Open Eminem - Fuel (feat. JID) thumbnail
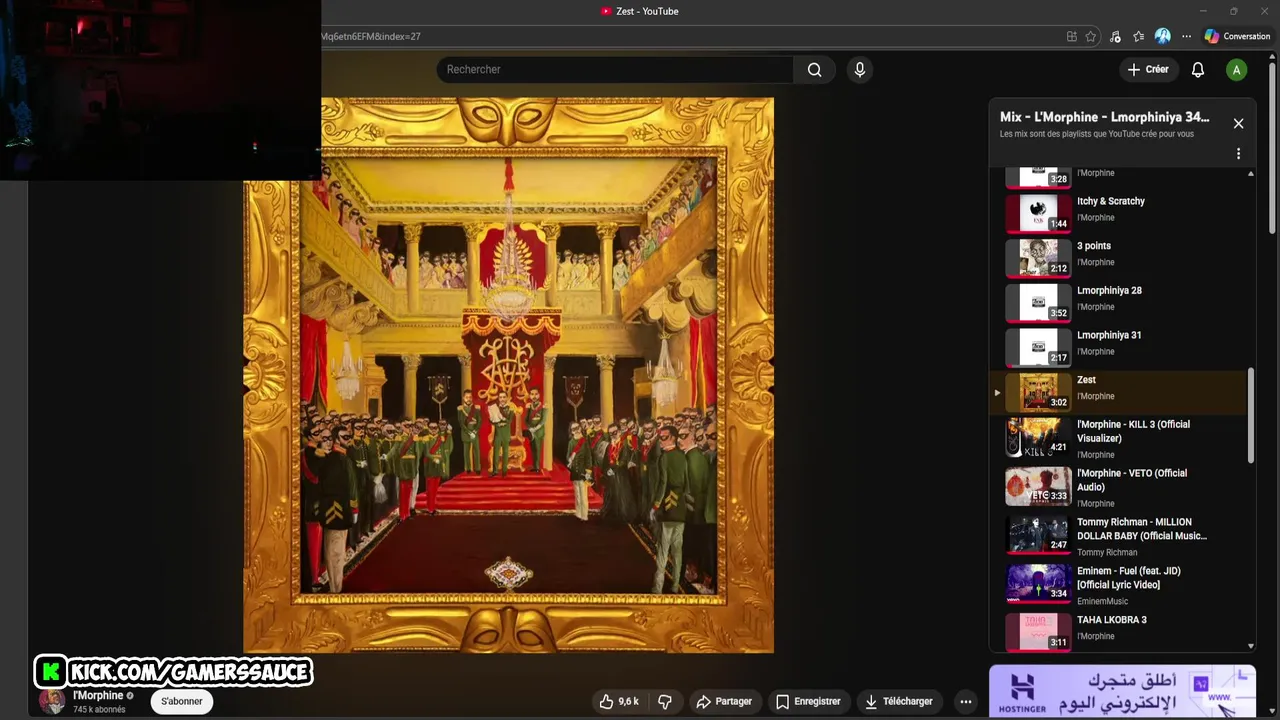This screenshot has height=720, width=1280. (1038, 584)
